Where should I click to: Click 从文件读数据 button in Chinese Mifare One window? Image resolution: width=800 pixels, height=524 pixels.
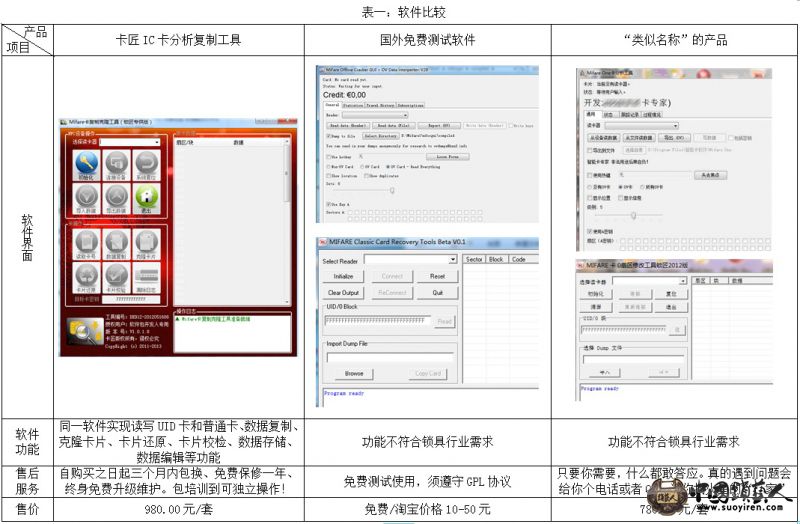coord(639,138)
